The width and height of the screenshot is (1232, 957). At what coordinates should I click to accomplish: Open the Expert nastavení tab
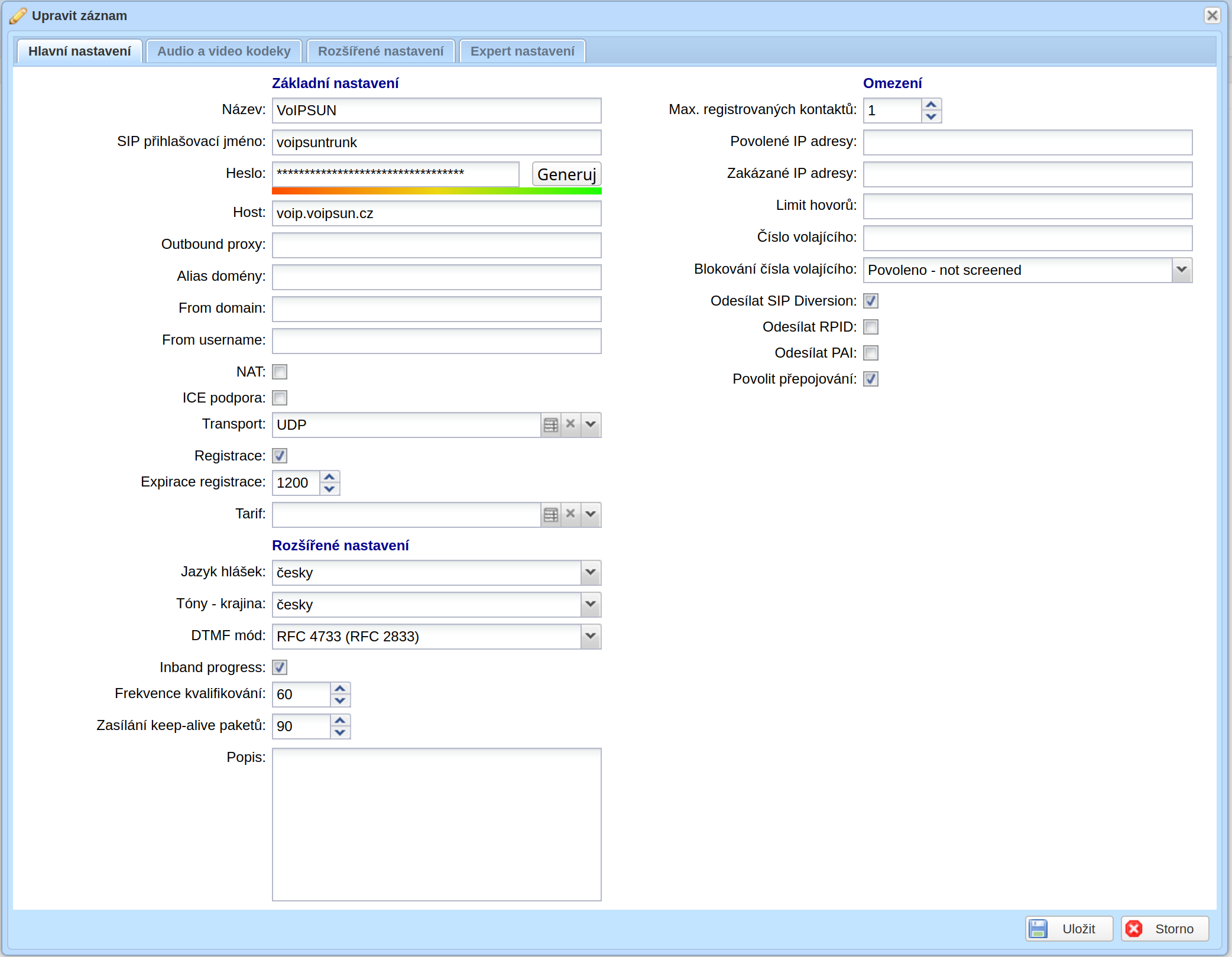(523, 51)
